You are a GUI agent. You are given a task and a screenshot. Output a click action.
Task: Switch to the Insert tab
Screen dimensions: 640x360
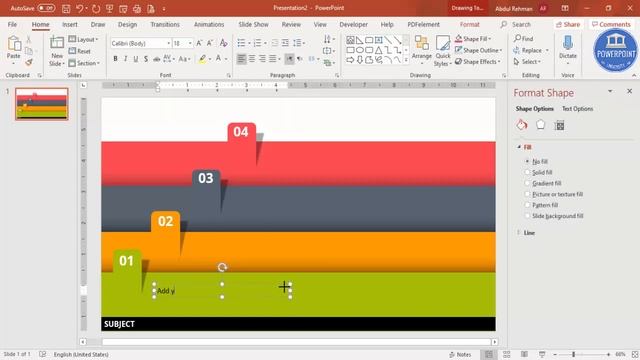point(70,24)
